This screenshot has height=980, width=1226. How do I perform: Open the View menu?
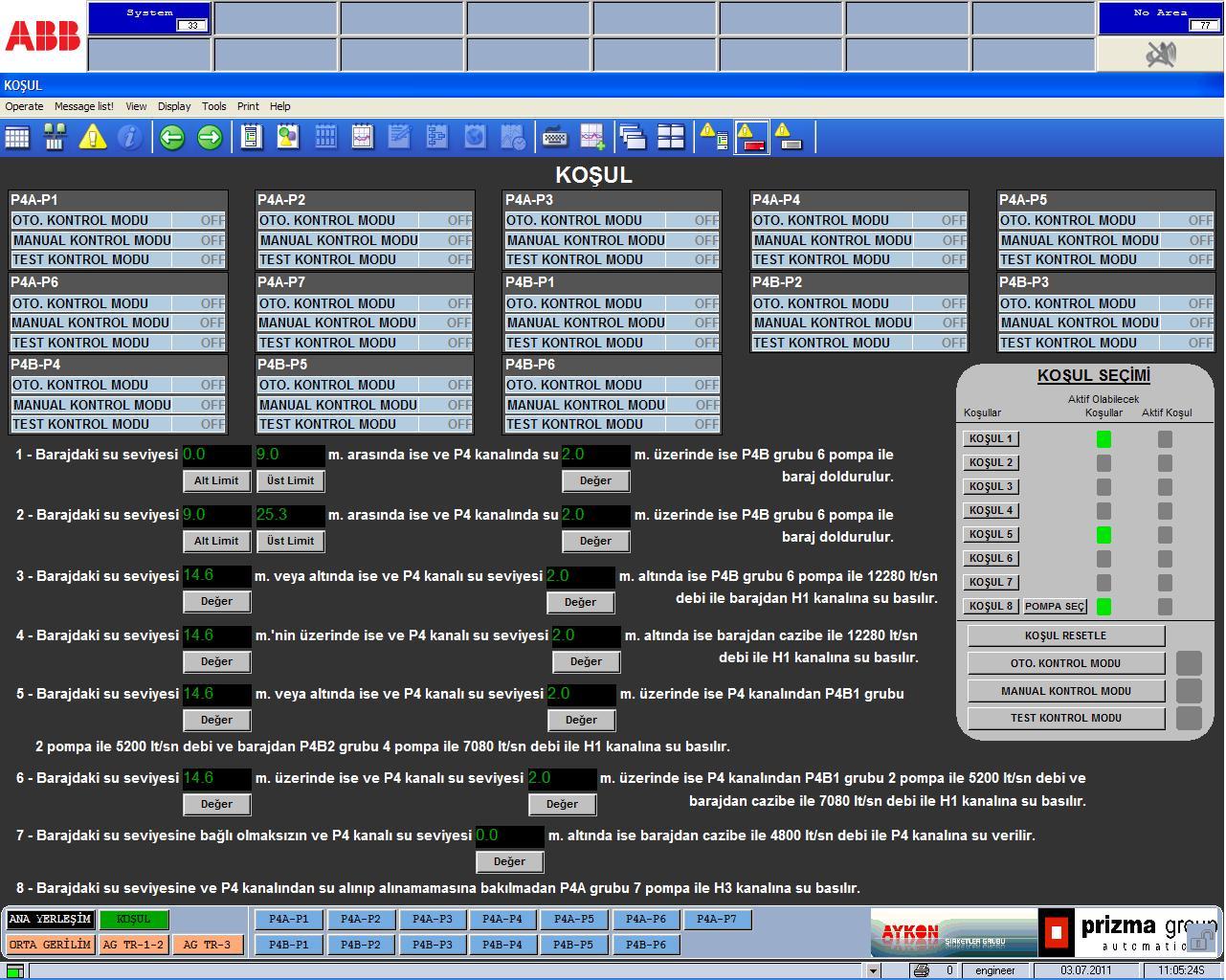pyautogui.click(x=136, y=106)
